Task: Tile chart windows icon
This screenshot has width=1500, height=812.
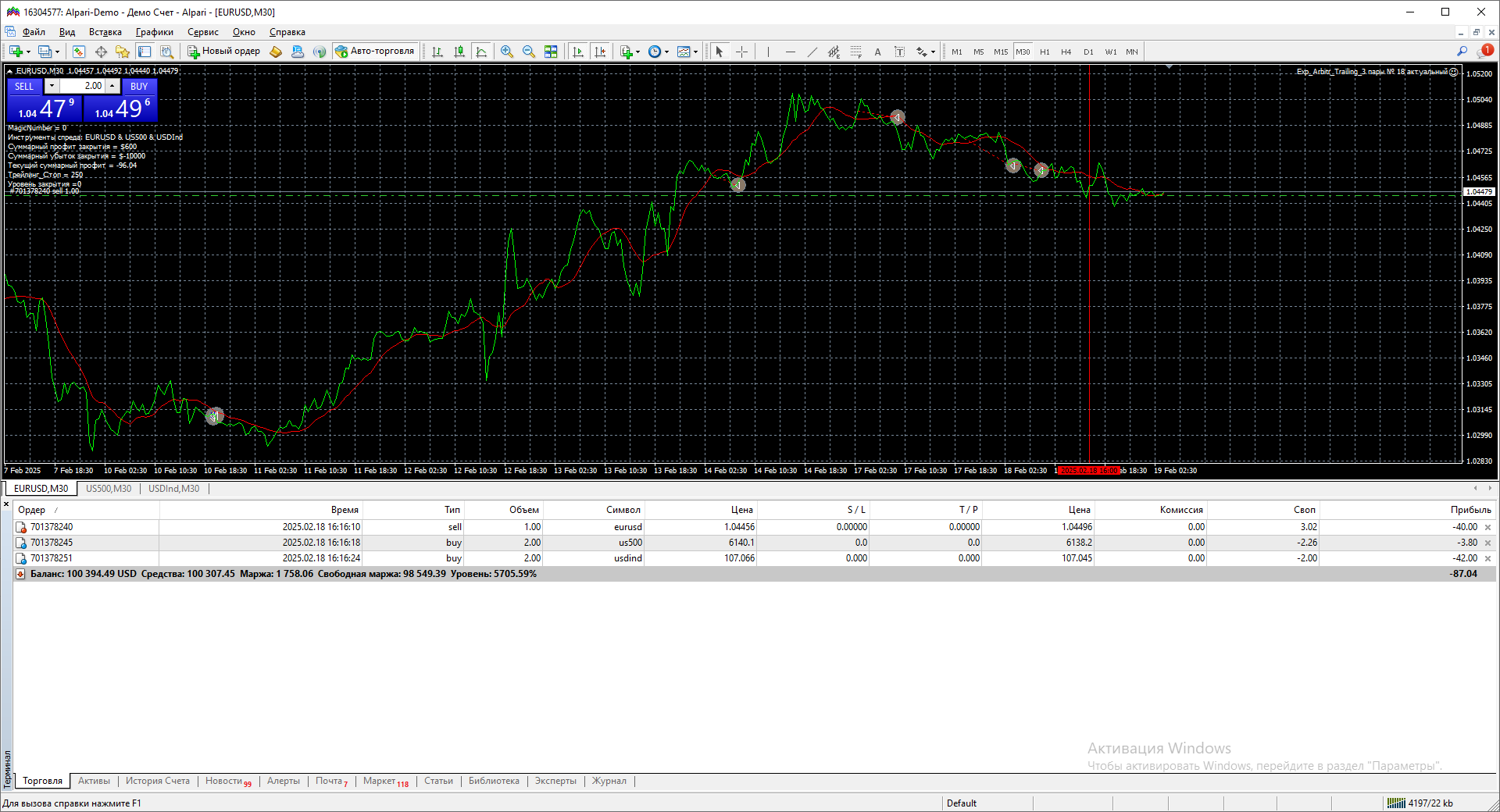Action: [551, 52]
